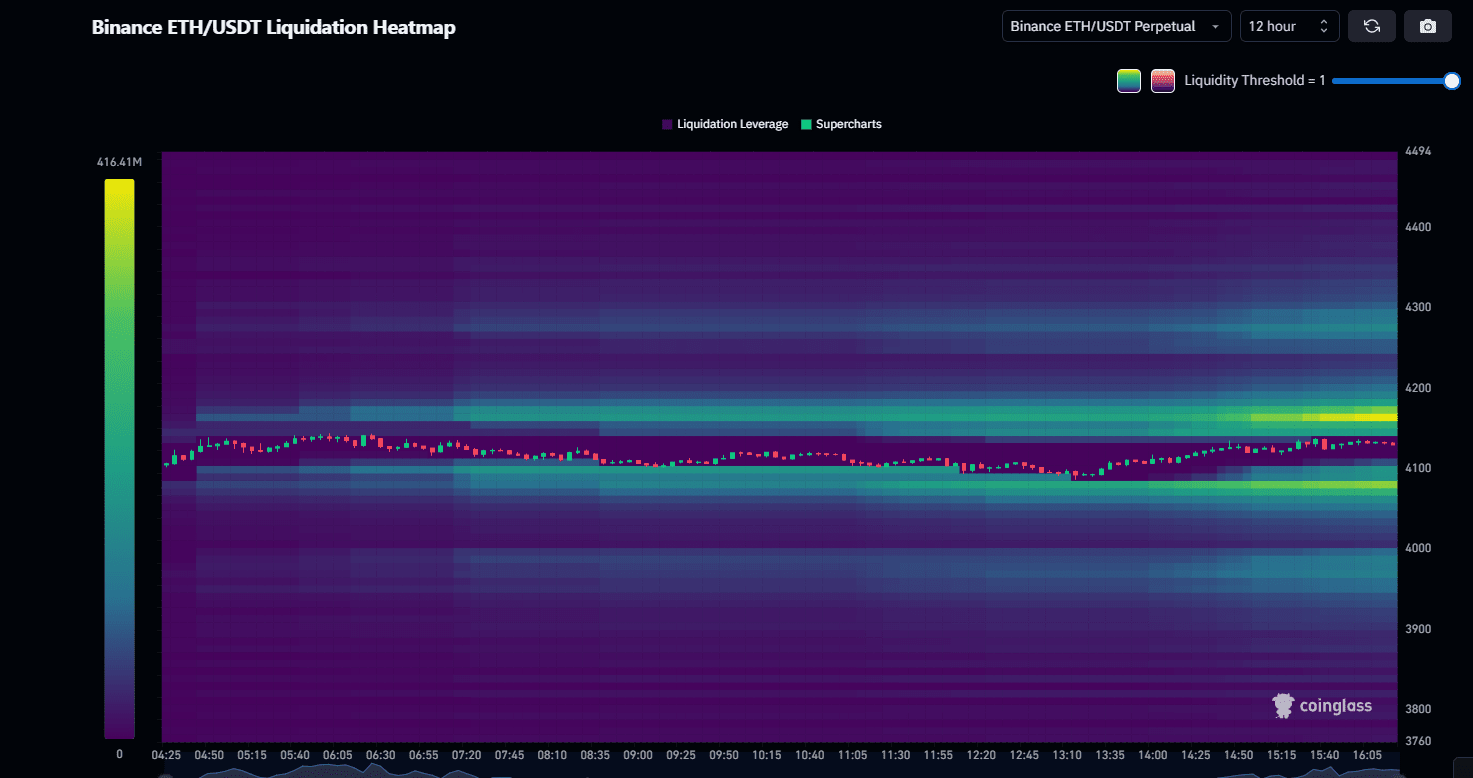Click the Liquidity Threshold slider handle

tap(1452, 81)
